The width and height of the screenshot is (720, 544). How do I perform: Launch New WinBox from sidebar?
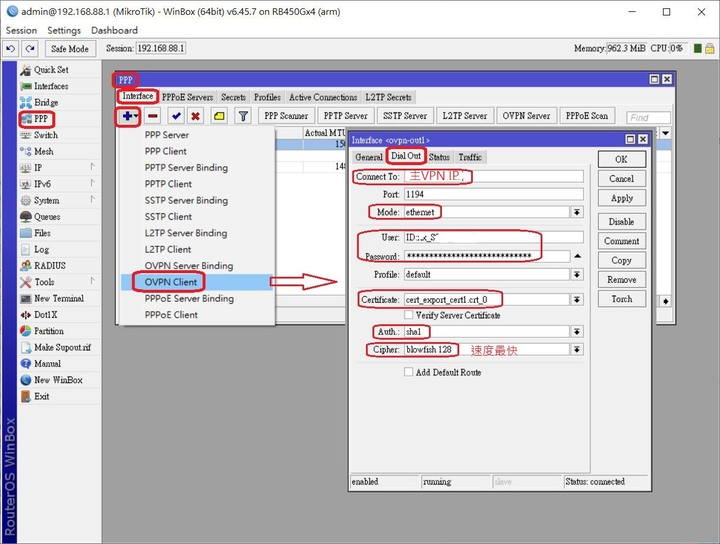coord(59,380)
